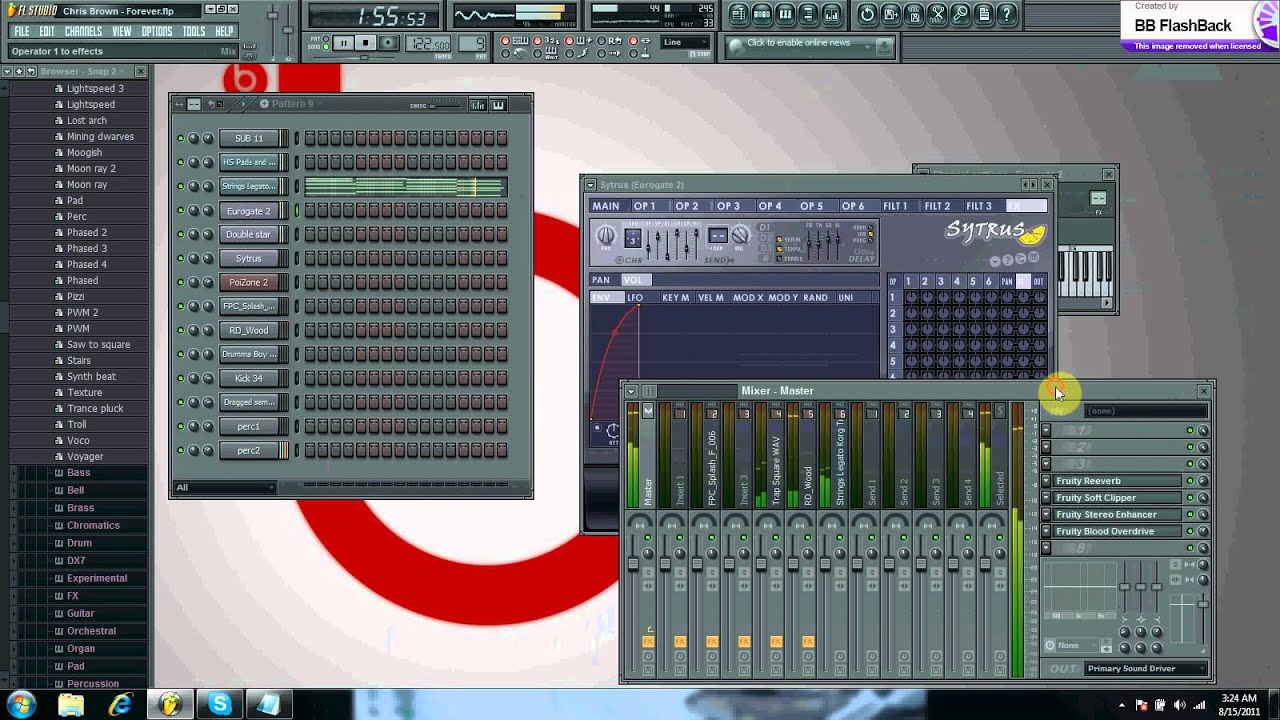
Task: Click the question mark help icon
Action: pos(1006,14)
